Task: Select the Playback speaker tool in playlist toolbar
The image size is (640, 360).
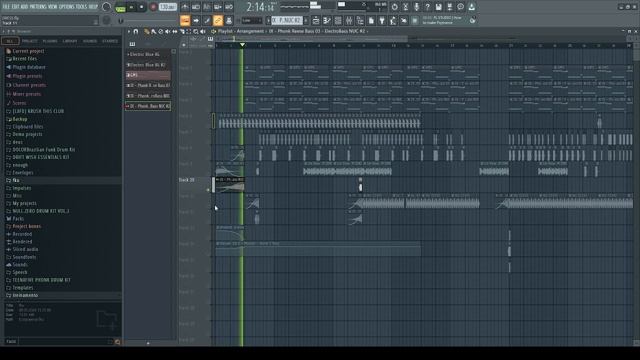Action: (x=203, y=31)
